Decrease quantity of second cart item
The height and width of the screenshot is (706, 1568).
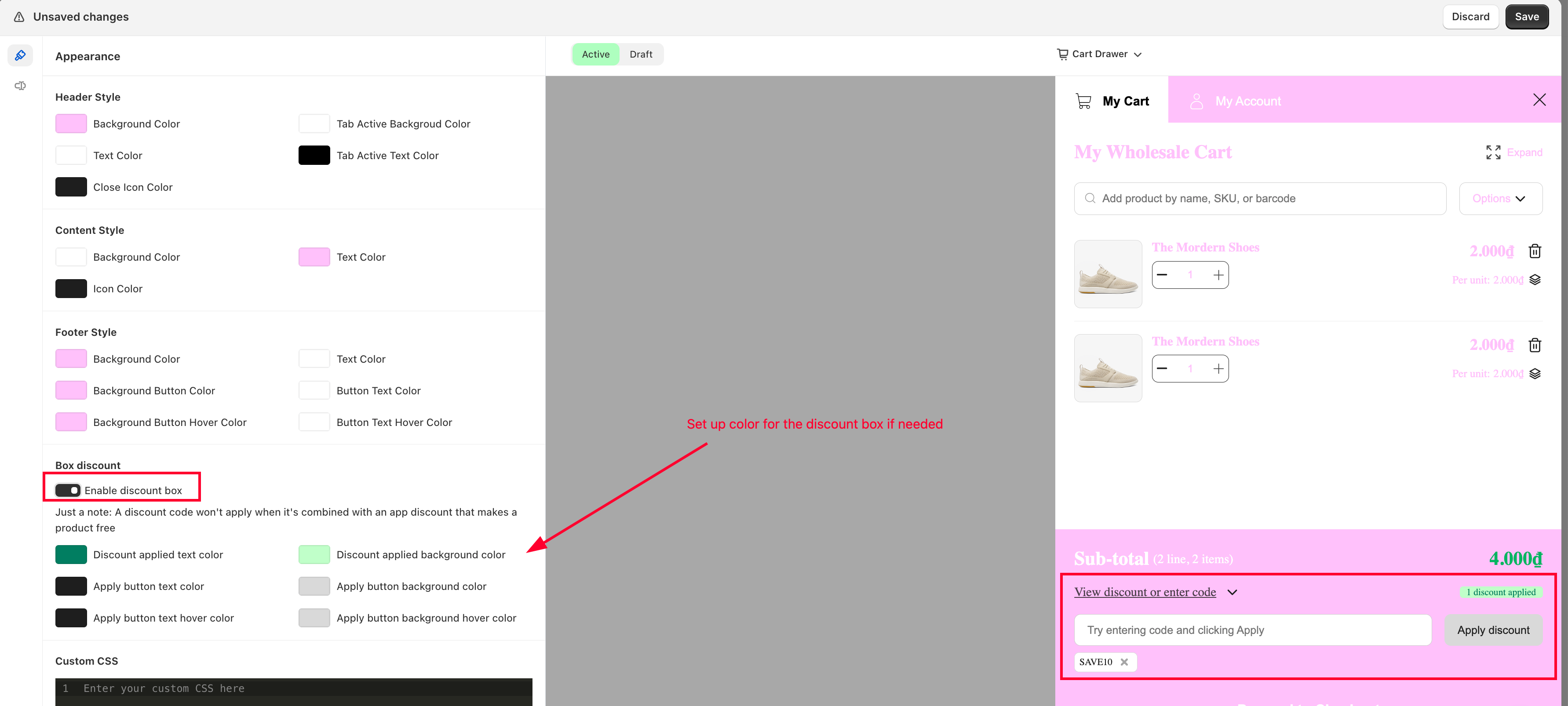pos(1162,369)
